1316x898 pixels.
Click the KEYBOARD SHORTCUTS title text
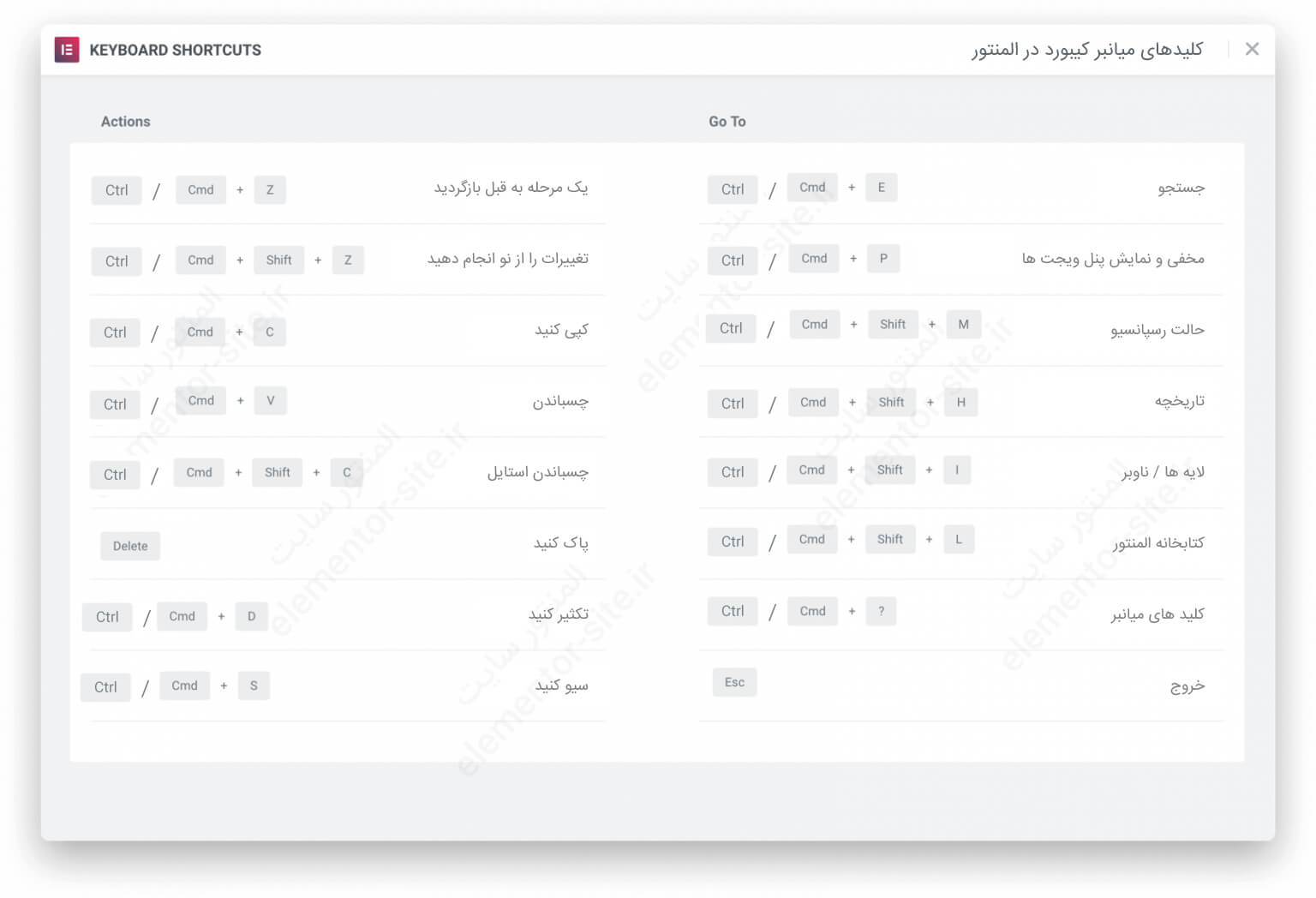(175, 50)
